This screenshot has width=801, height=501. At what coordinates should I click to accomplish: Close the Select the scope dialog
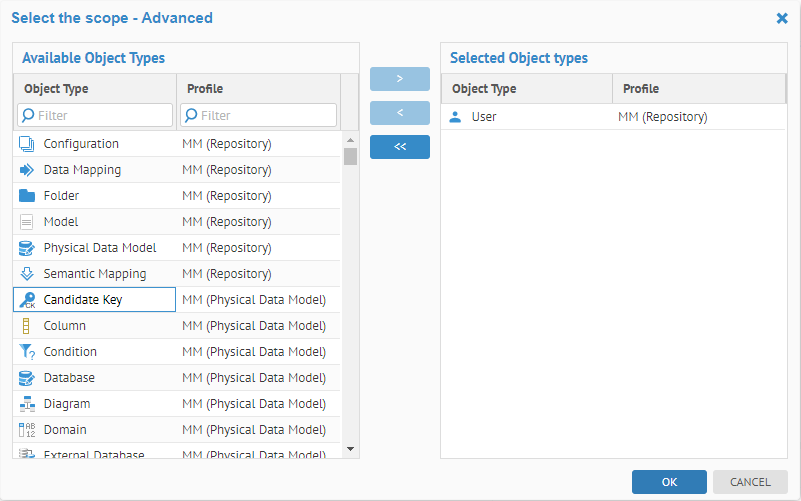tap(782, 18)
